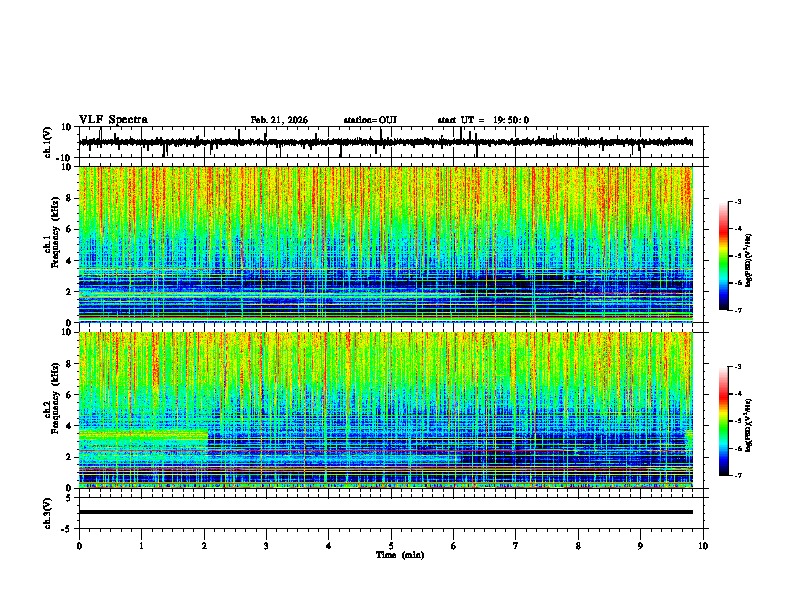The height and width of the screenshot is (612, 792).
Task: Click the "-7" tick on ch.1 colorbar
Action: [737, 310]
